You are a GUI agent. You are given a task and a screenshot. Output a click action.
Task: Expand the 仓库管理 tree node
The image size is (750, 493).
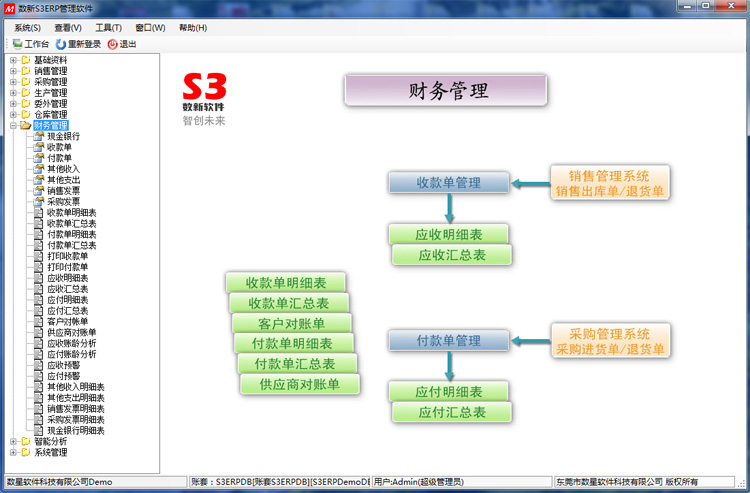(x=13, y=115)
